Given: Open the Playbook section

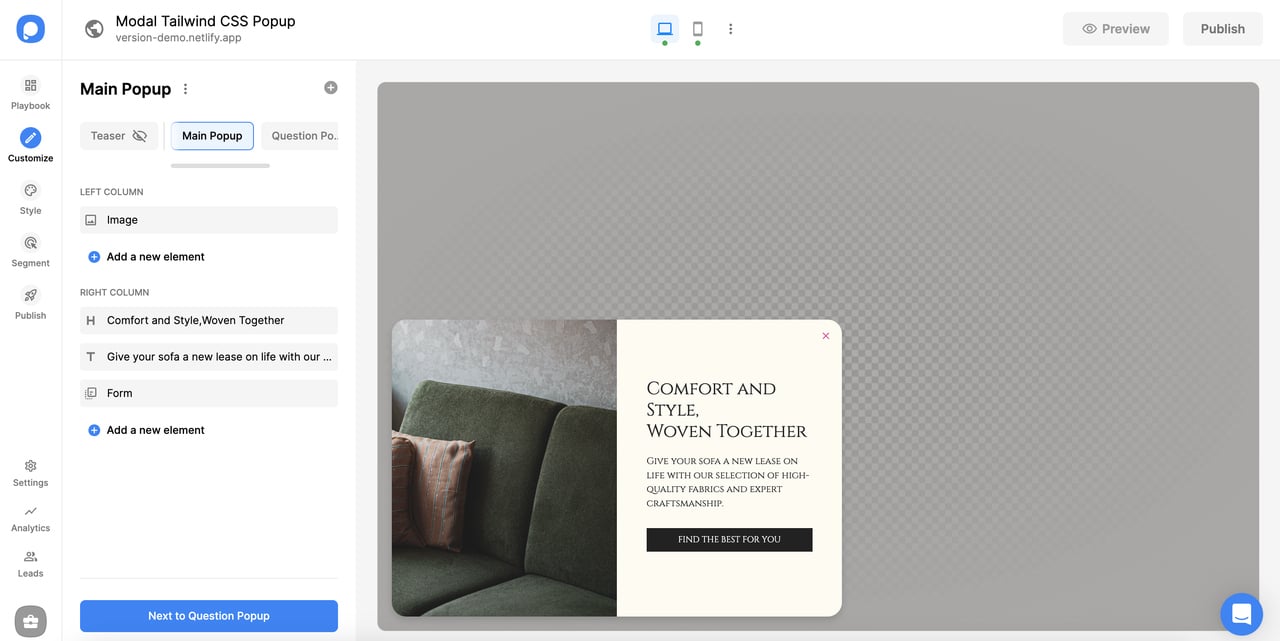Looking at the screenshot, I should click(30, 94).
